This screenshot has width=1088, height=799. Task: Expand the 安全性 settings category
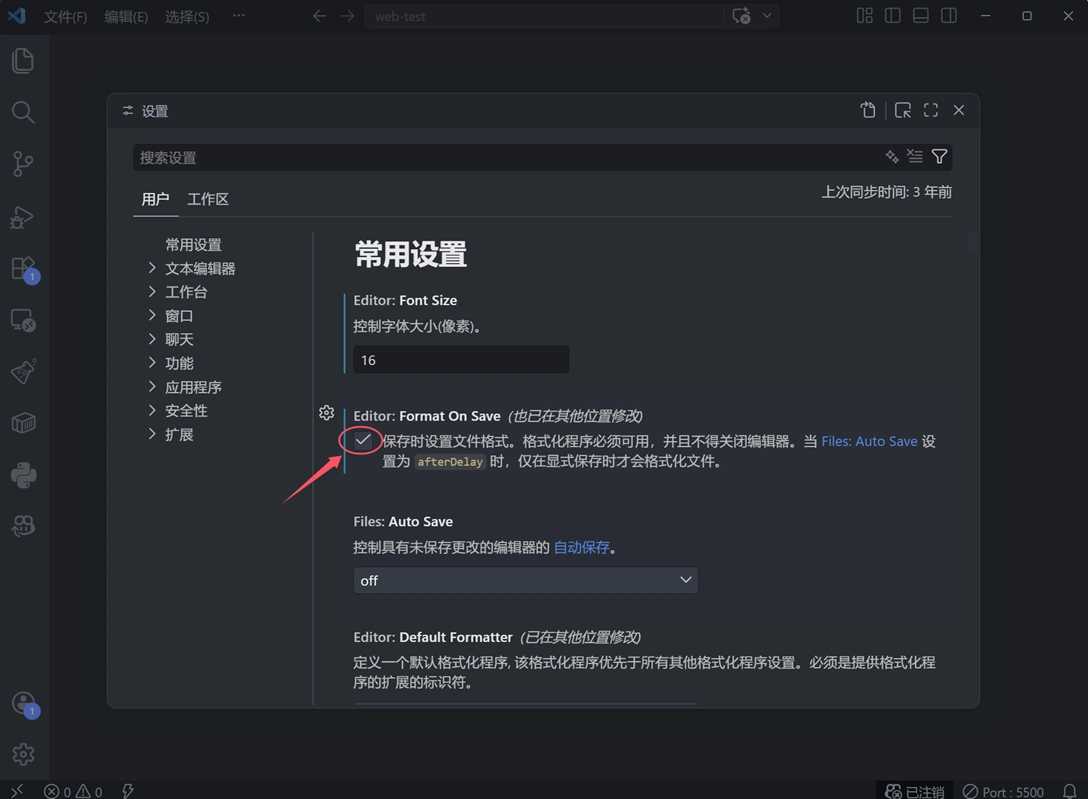point(152,410)
